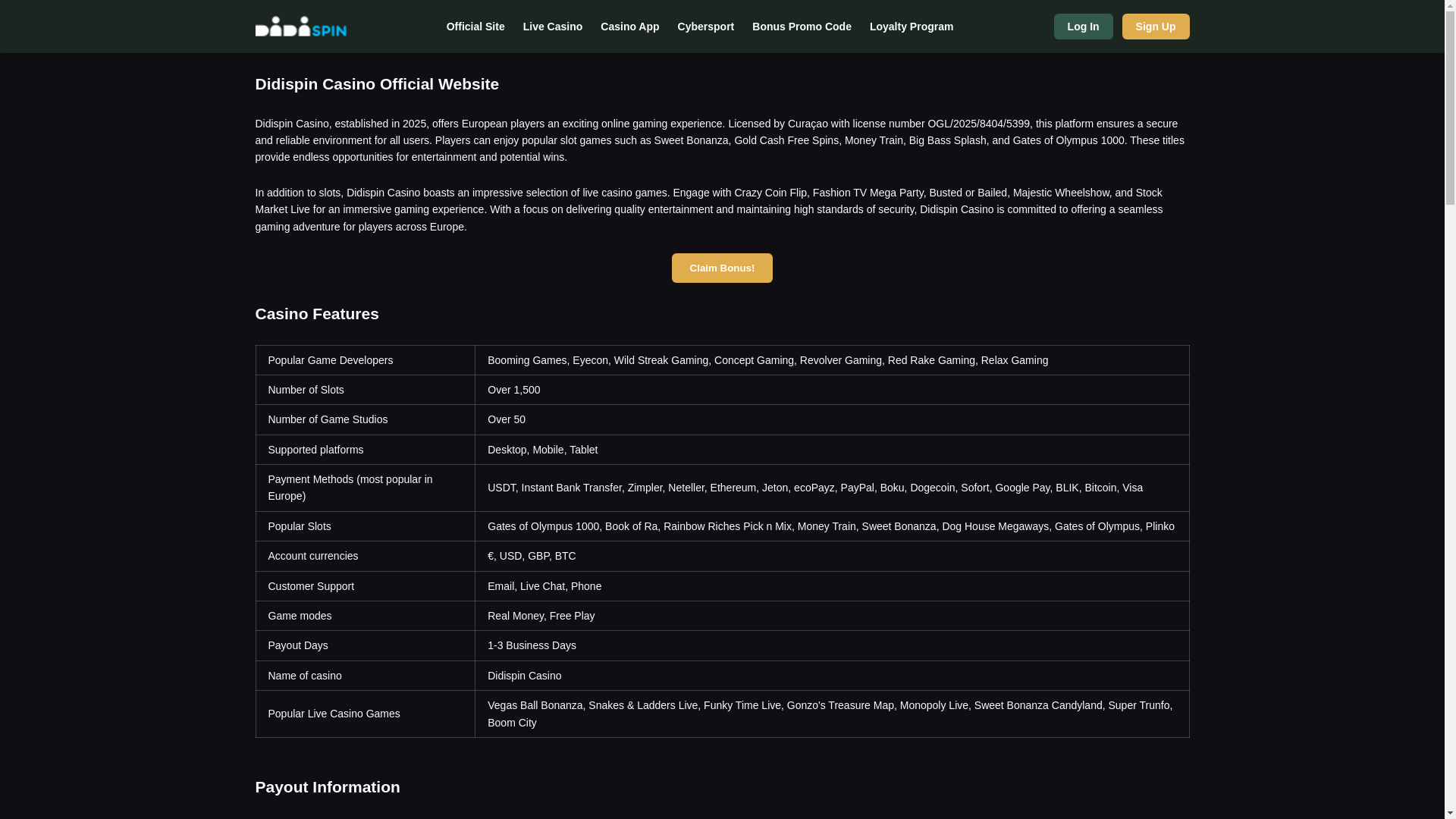Click the 'Over 1,500' value cell
The width and height of the screenshot is (1456, 819).
point(832,390)
